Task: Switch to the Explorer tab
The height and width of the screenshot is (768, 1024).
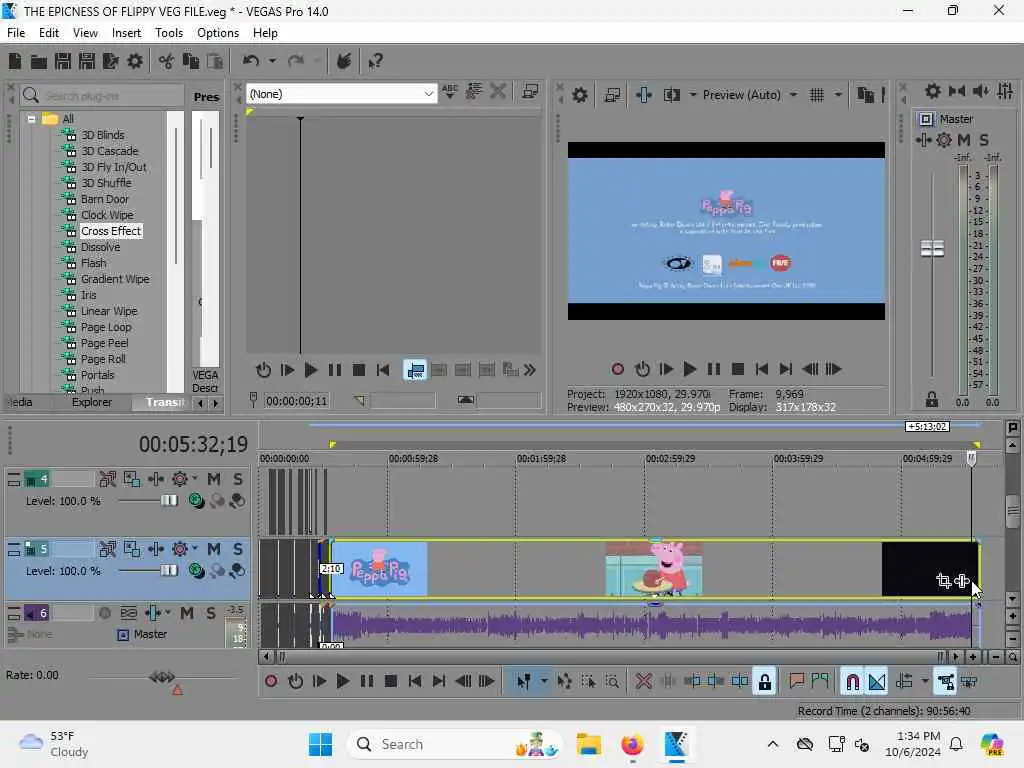Action: tap(91, 402)
